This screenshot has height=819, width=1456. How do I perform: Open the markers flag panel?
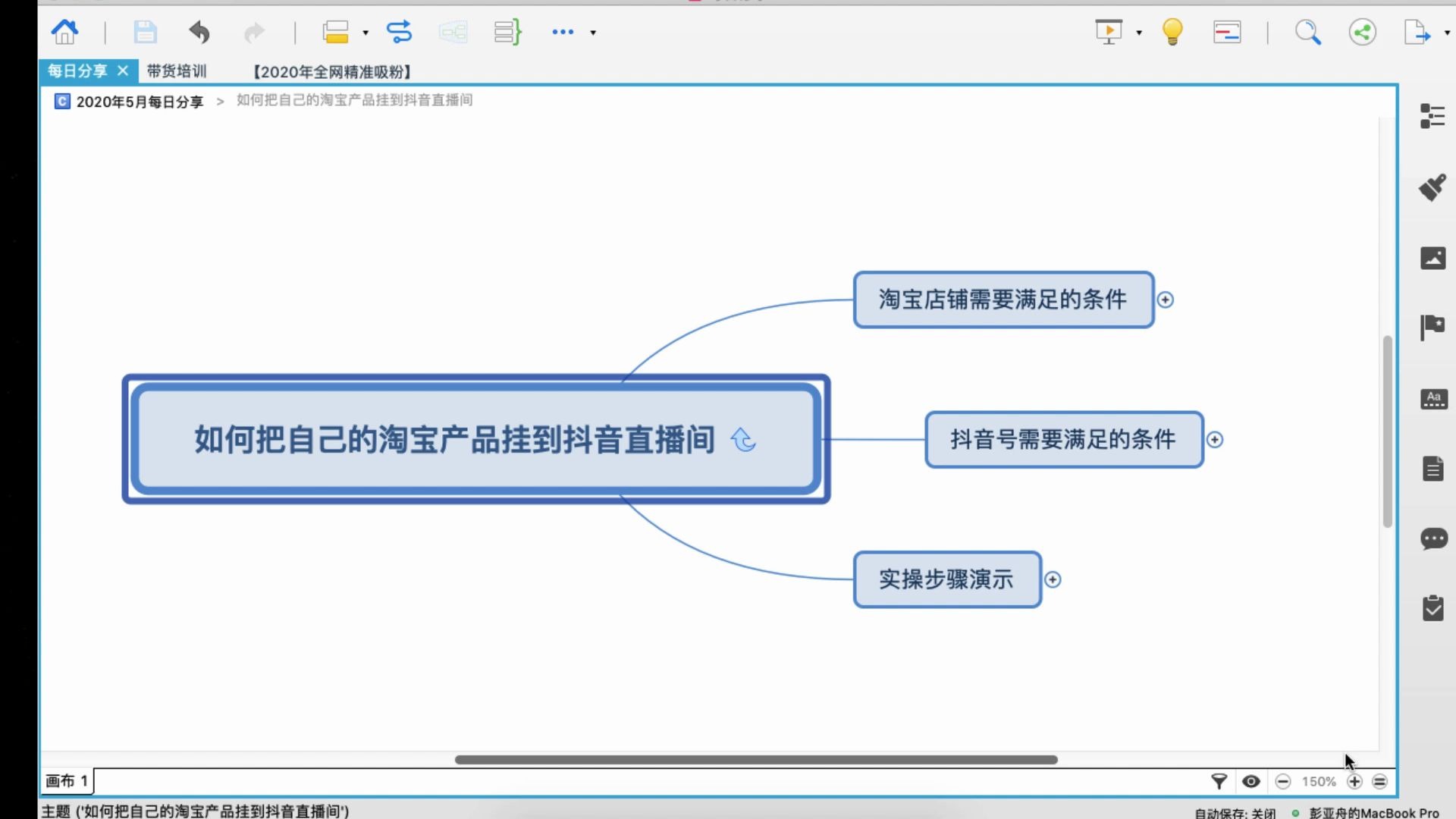point(1432,328)
